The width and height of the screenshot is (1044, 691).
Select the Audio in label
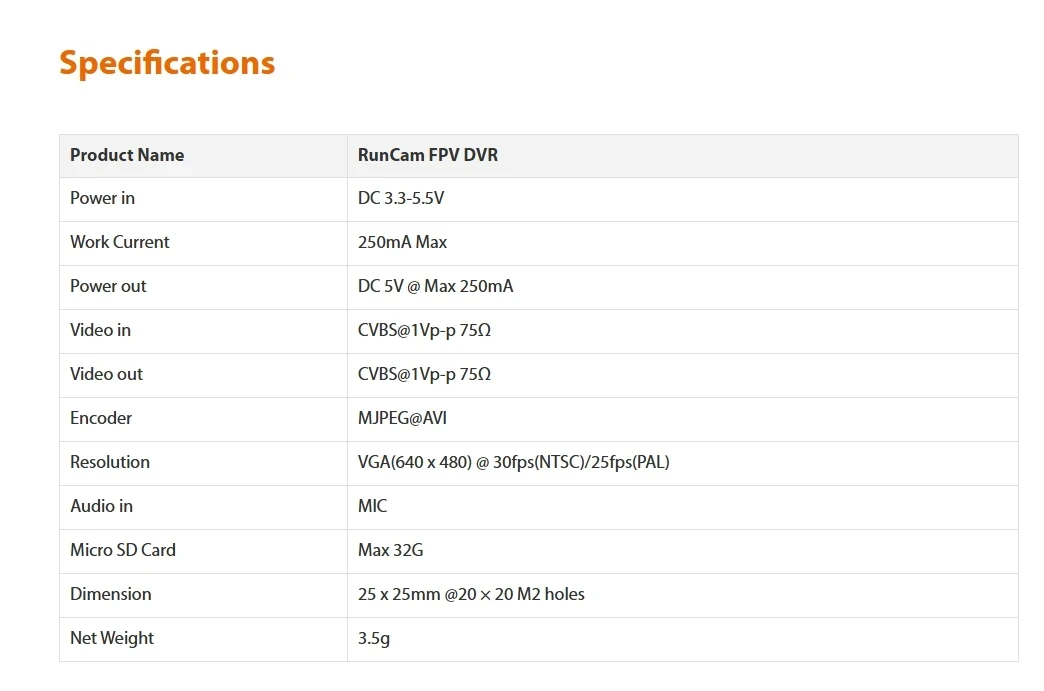click(101, 506)
